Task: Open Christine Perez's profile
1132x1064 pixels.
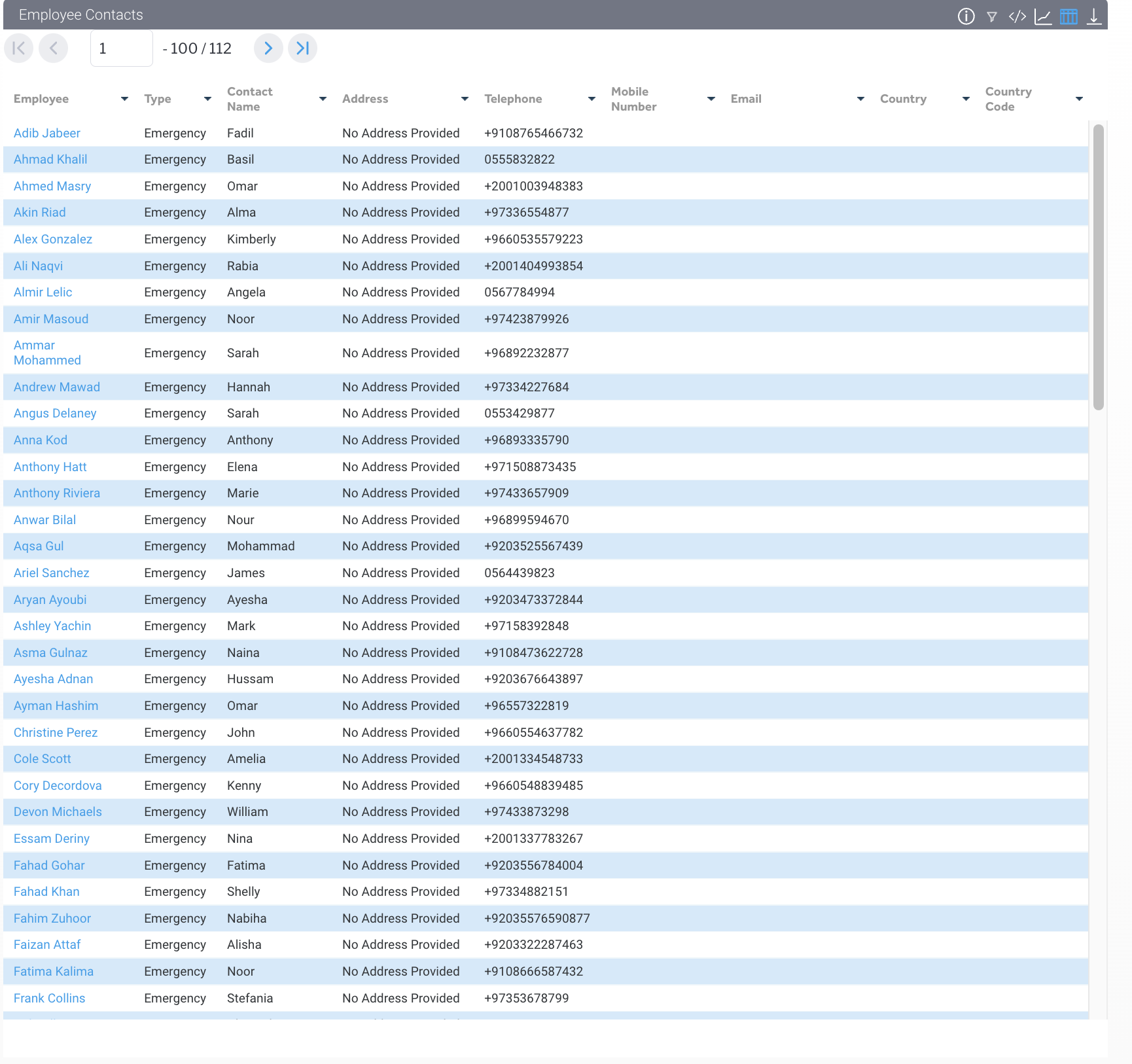Action: (x=56, y=732)
